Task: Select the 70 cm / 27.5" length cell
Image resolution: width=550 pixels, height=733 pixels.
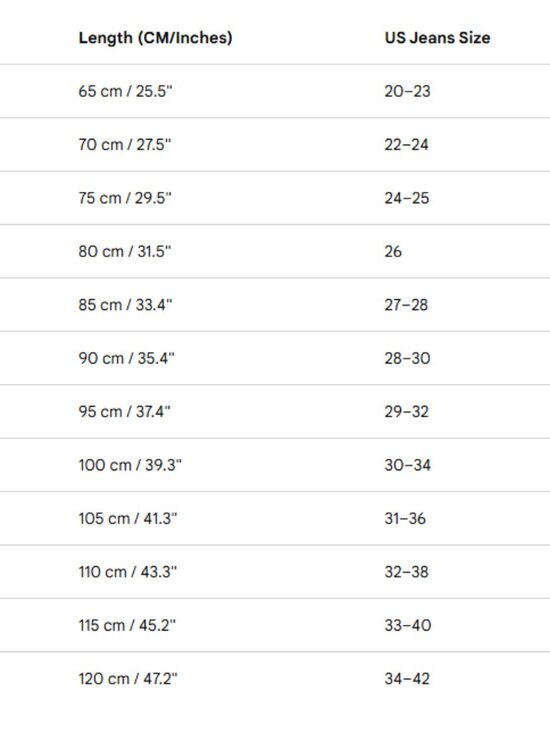Action: pos(125,144)
